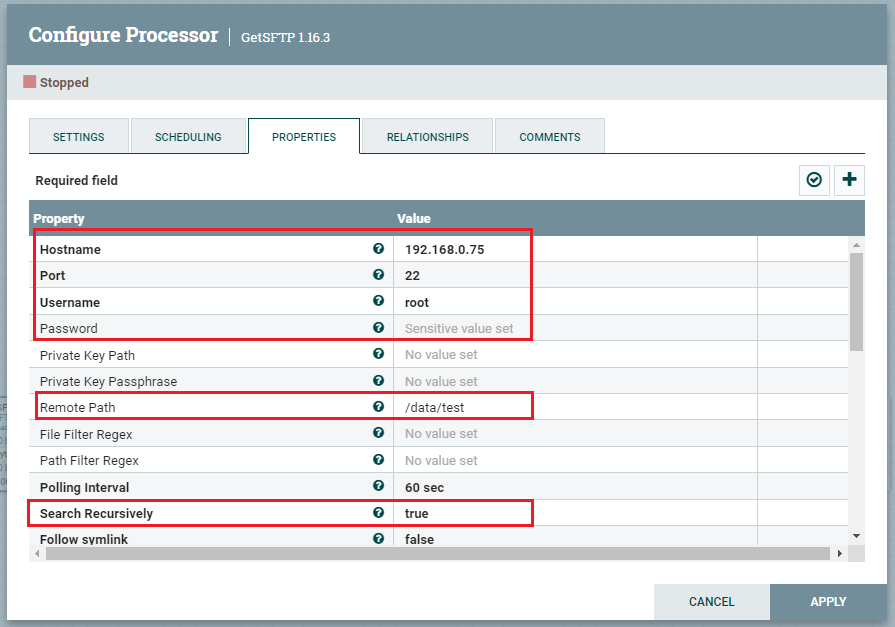Open the Comments tab
Screen dimensions: 895x627
[550, 136]
